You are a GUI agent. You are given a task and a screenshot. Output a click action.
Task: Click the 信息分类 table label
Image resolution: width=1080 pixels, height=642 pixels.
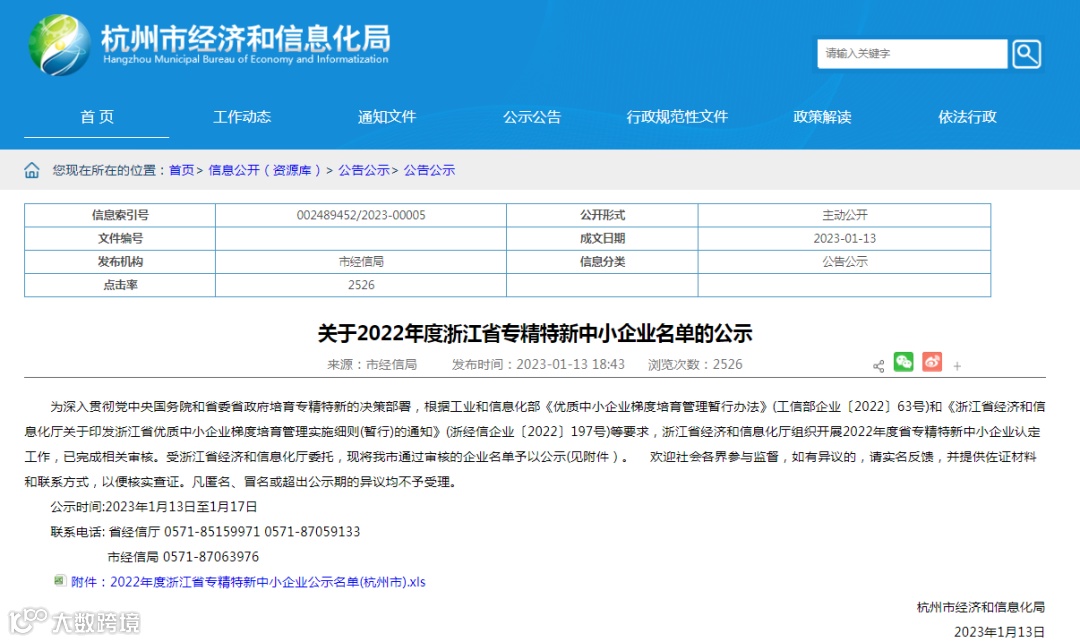click(602, 262)
